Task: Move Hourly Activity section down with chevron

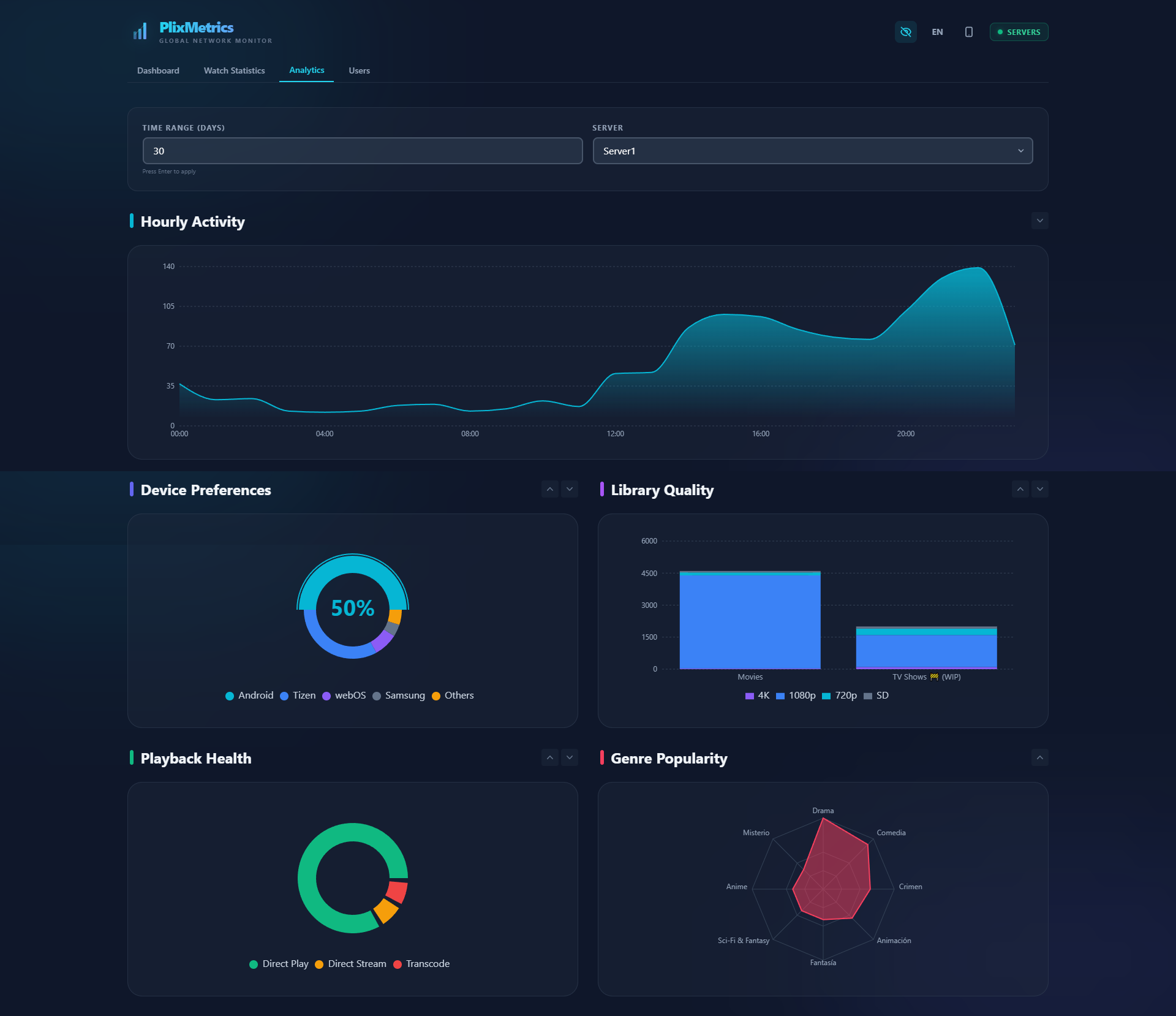Action: click(1039, 221)
